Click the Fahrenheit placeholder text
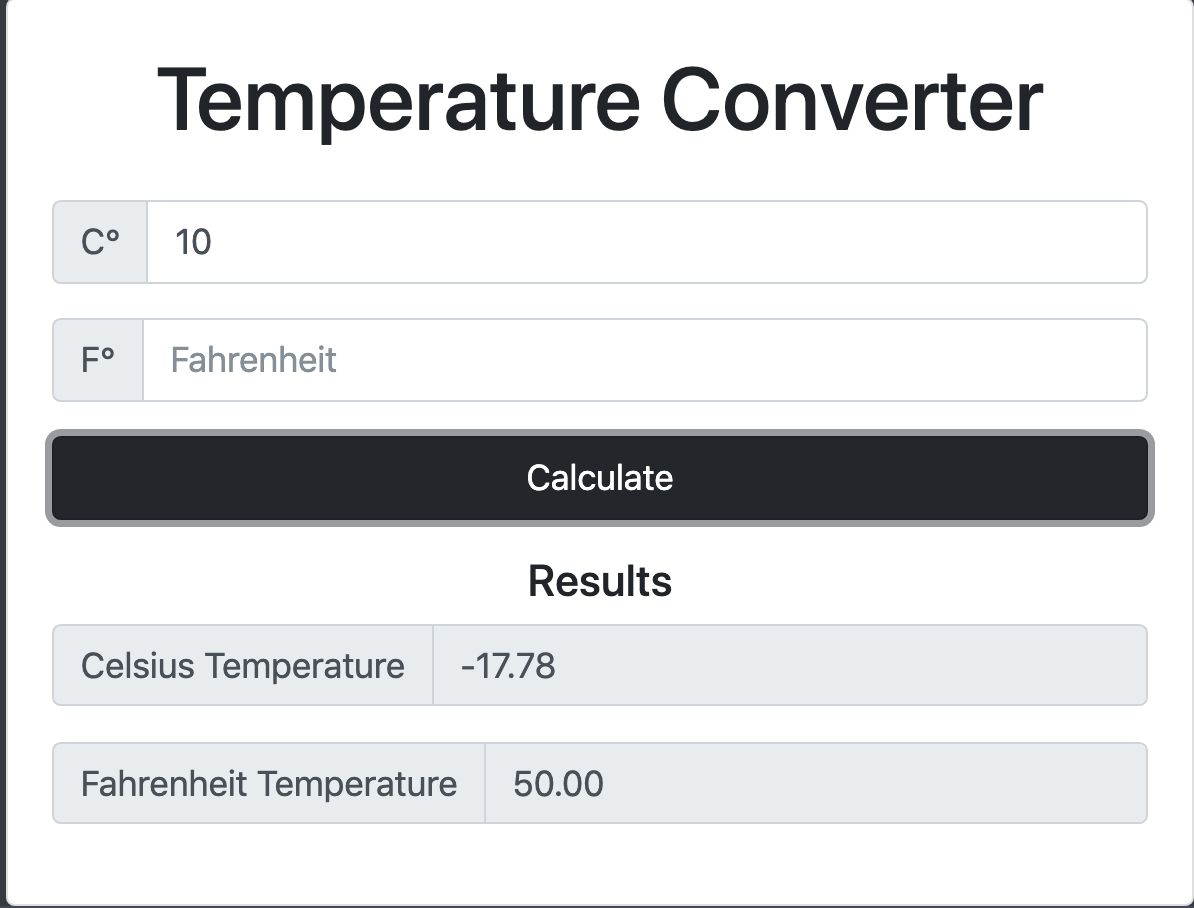Image resolution: width=1194 pixels, height=908 pixels. tap(253, 360)
